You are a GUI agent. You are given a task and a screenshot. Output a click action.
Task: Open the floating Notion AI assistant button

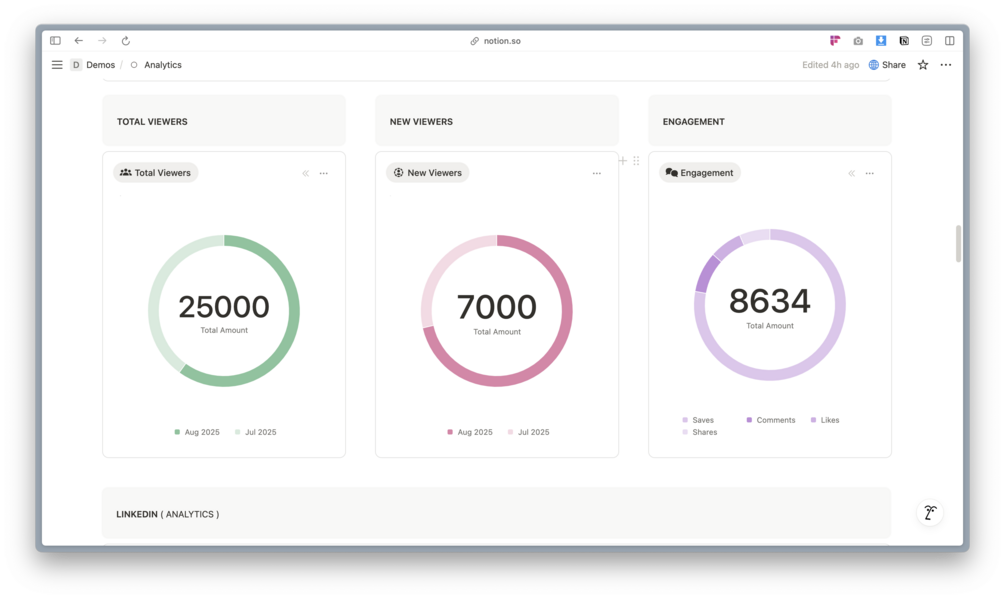point(930,513)
